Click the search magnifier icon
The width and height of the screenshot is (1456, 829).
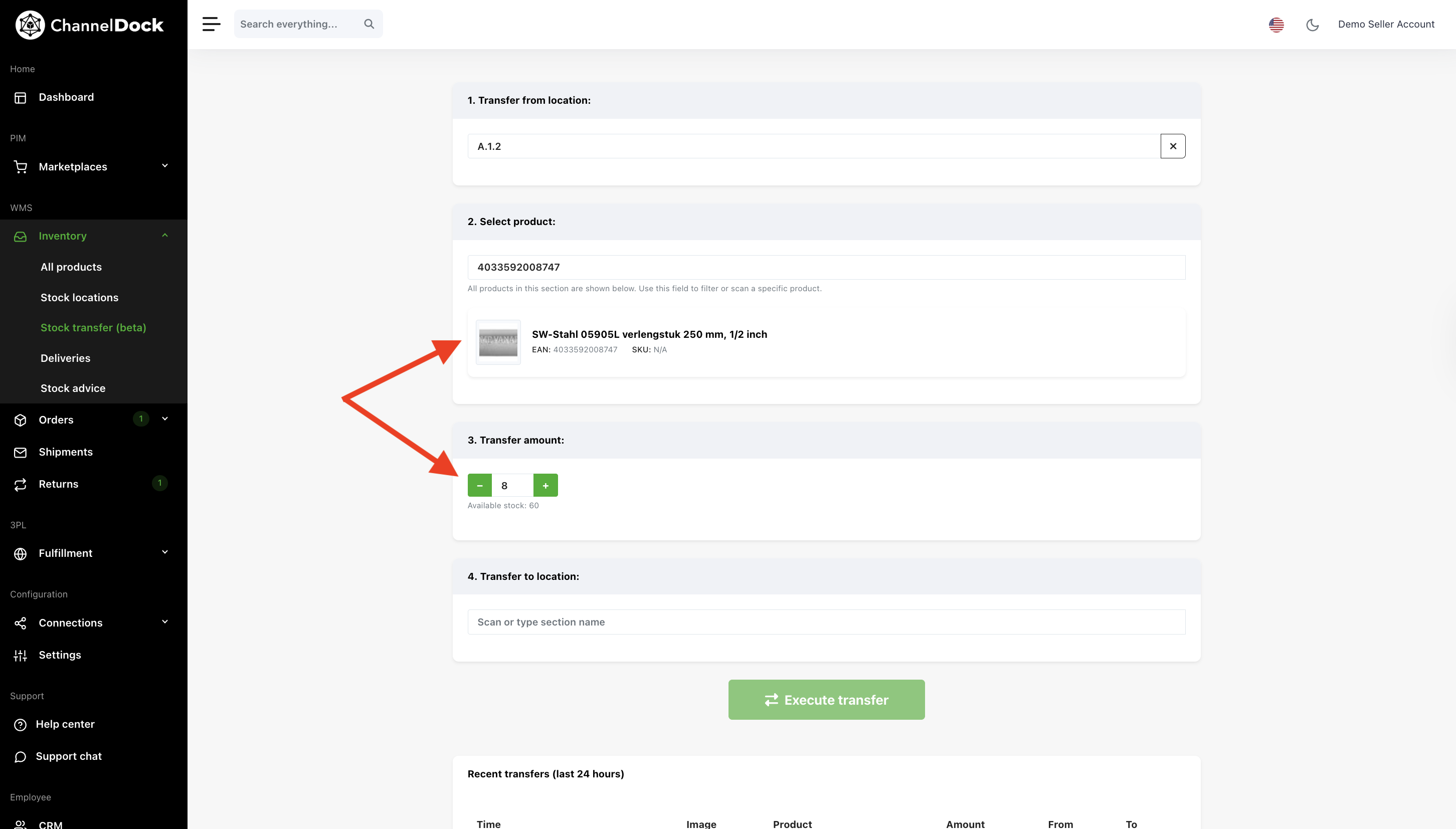click(369, 24)
